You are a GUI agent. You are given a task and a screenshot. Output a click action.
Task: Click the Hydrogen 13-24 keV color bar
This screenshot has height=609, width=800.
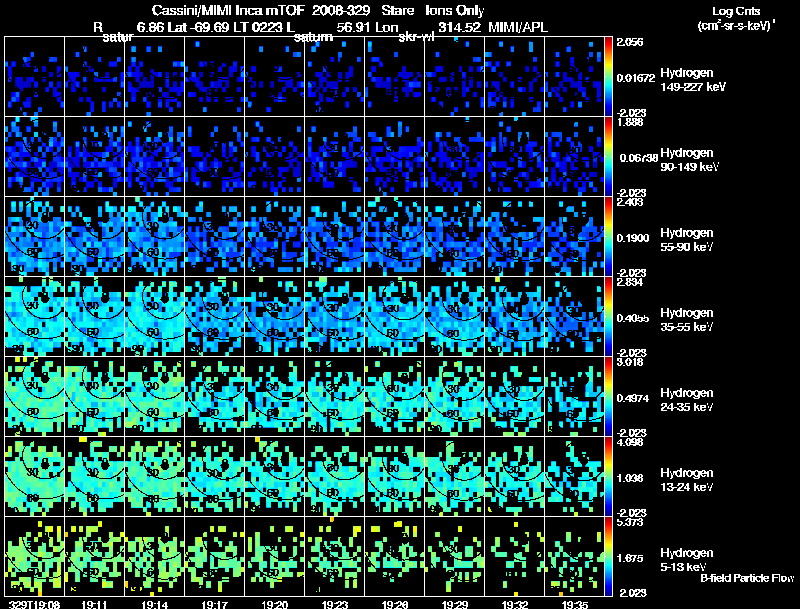coord(608,477)
